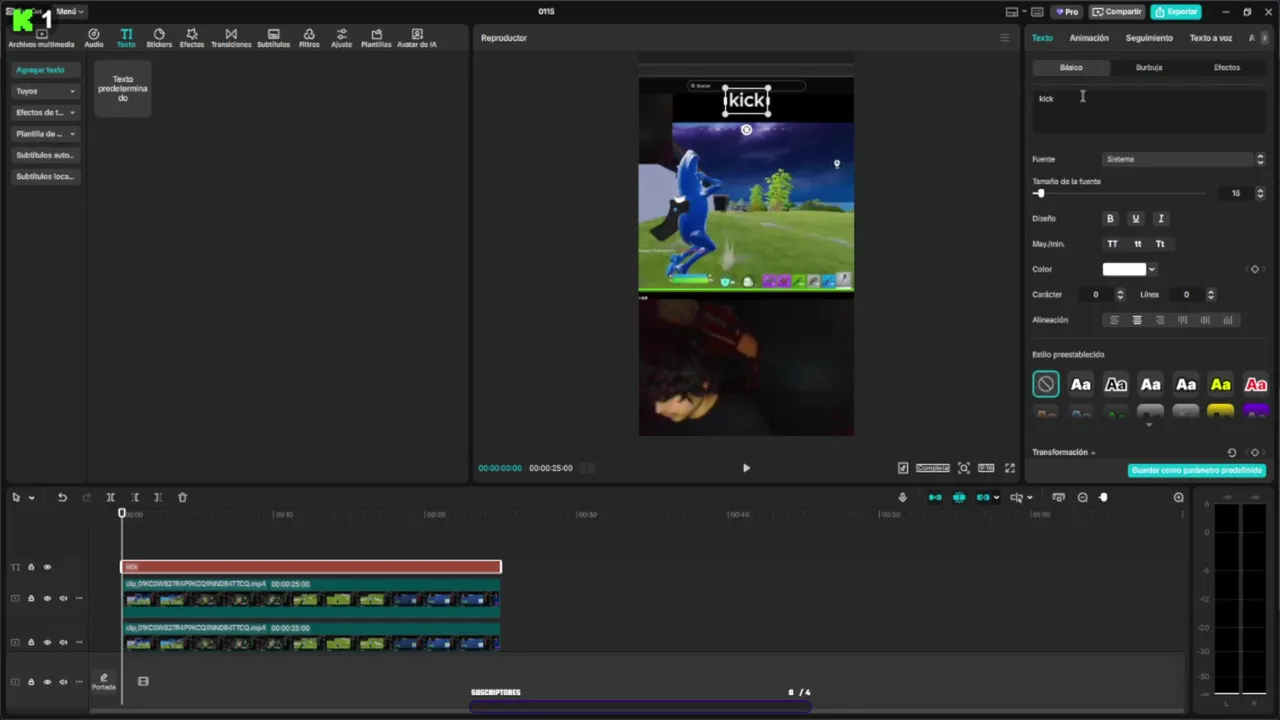Click the white text color swatch
This screenshot has width=1280, height=720.
coord(1124,269)
